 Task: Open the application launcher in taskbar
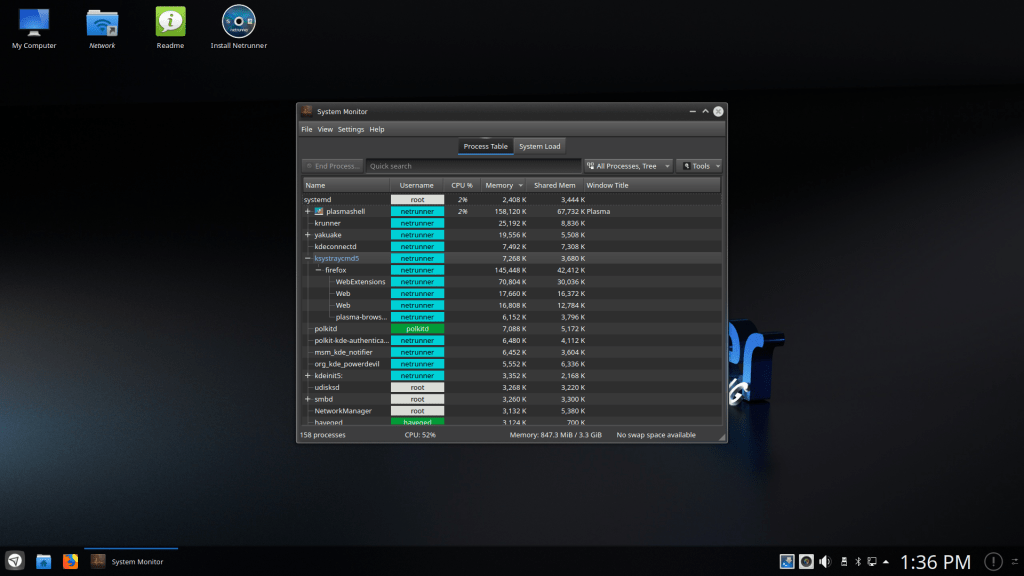point(15,561)
